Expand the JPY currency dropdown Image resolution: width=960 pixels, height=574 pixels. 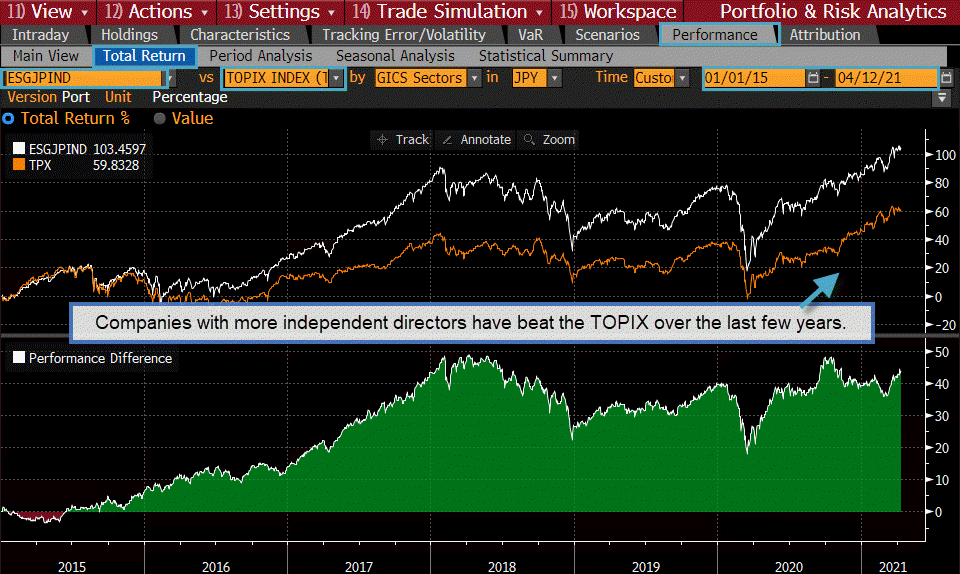click(x=555, y=78)
